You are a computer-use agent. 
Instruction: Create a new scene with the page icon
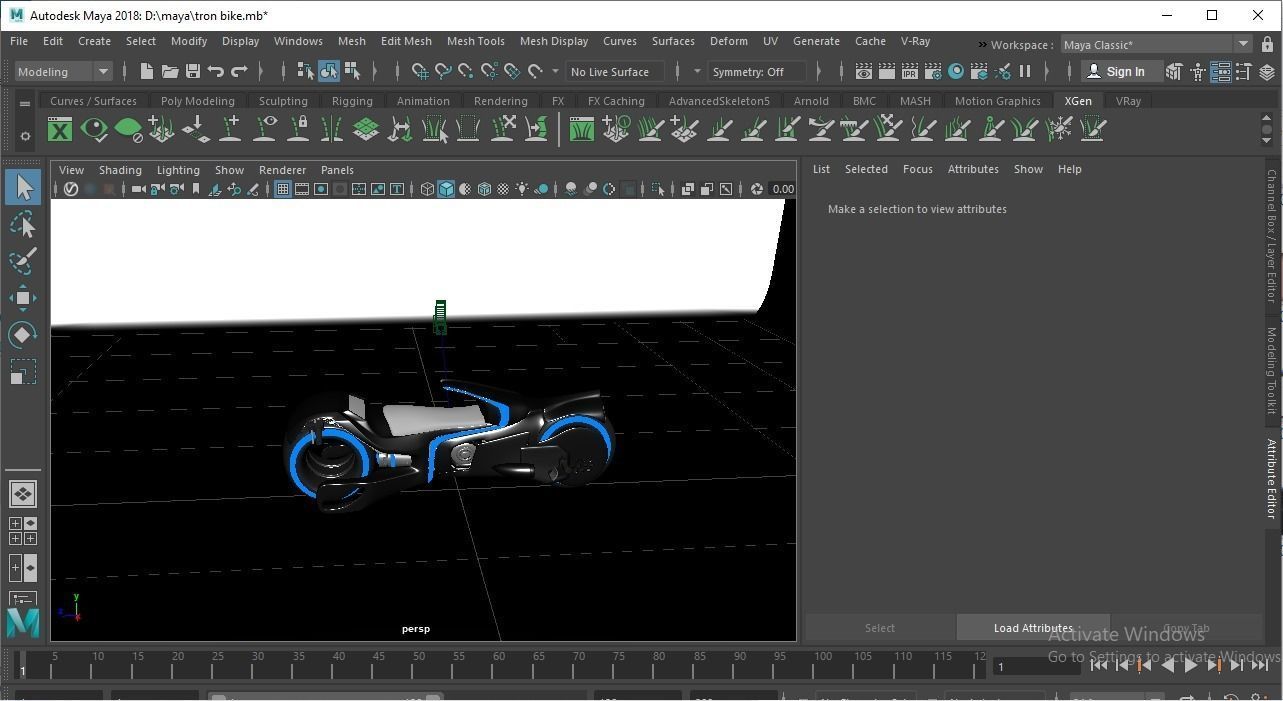[146, 71]
